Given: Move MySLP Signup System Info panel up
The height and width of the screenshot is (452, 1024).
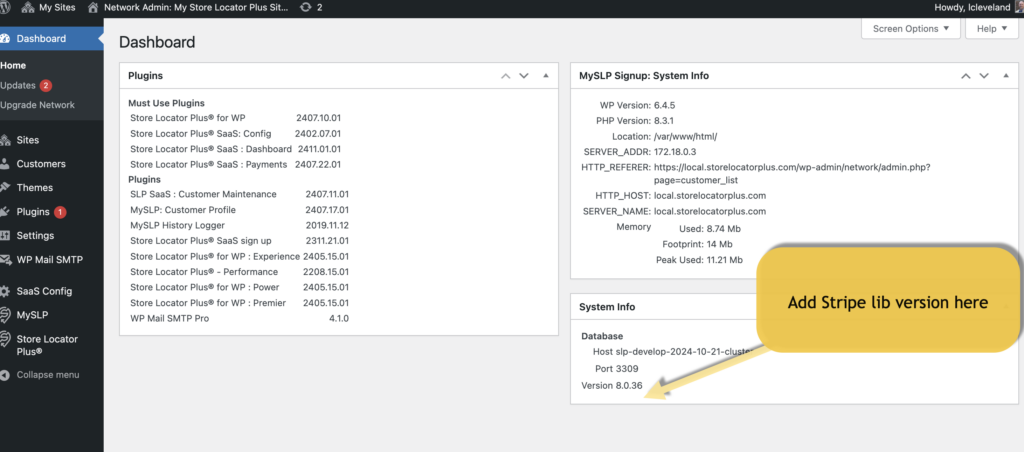Looking at the screenshot, I should (x=965, y=76).
